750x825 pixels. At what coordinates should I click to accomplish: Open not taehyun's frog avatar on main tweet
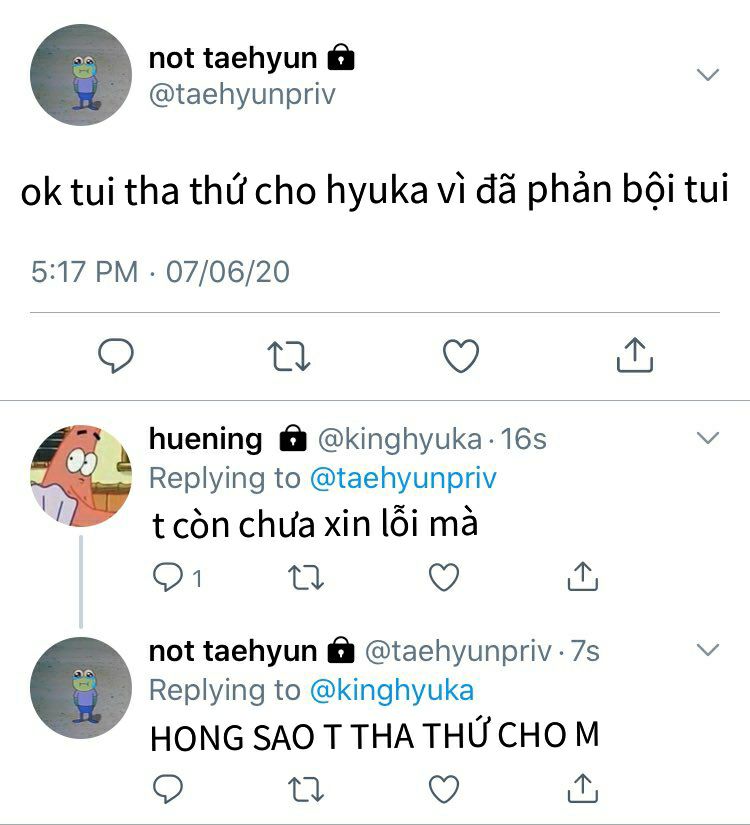click(81, 75)
